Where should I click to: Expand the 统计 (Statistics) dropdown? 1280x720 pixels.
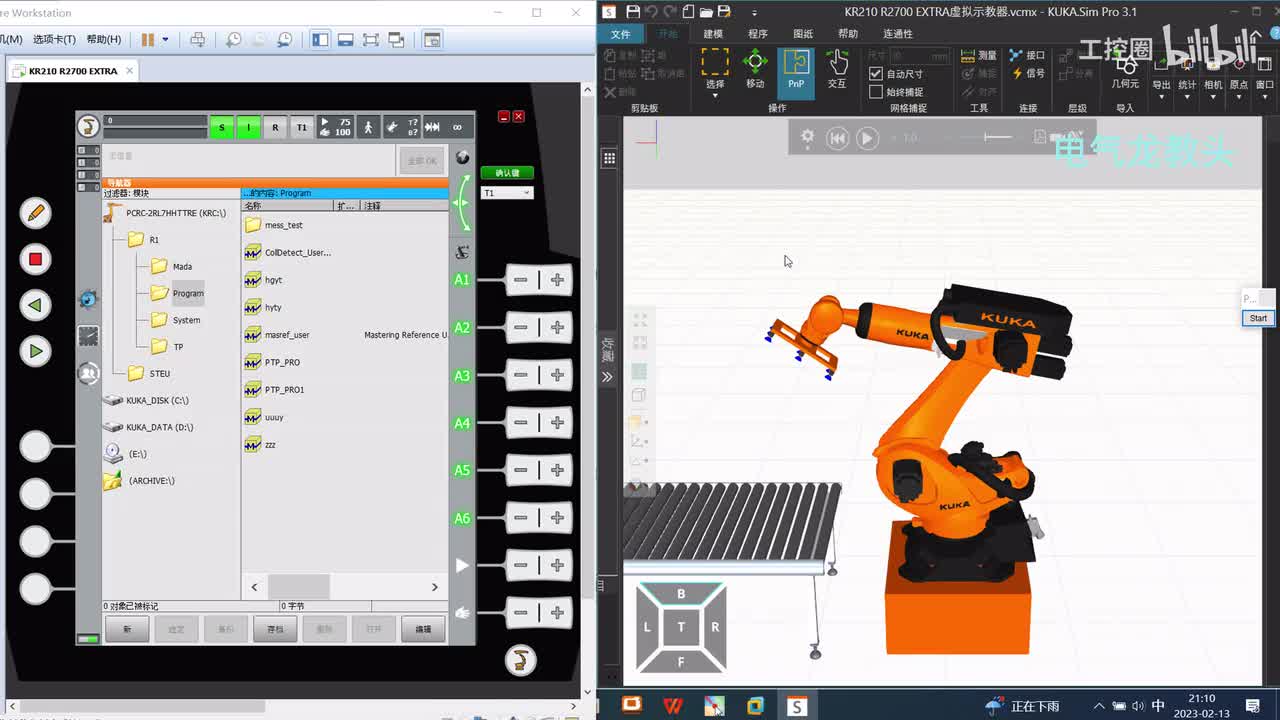[x=1187, y=96]
